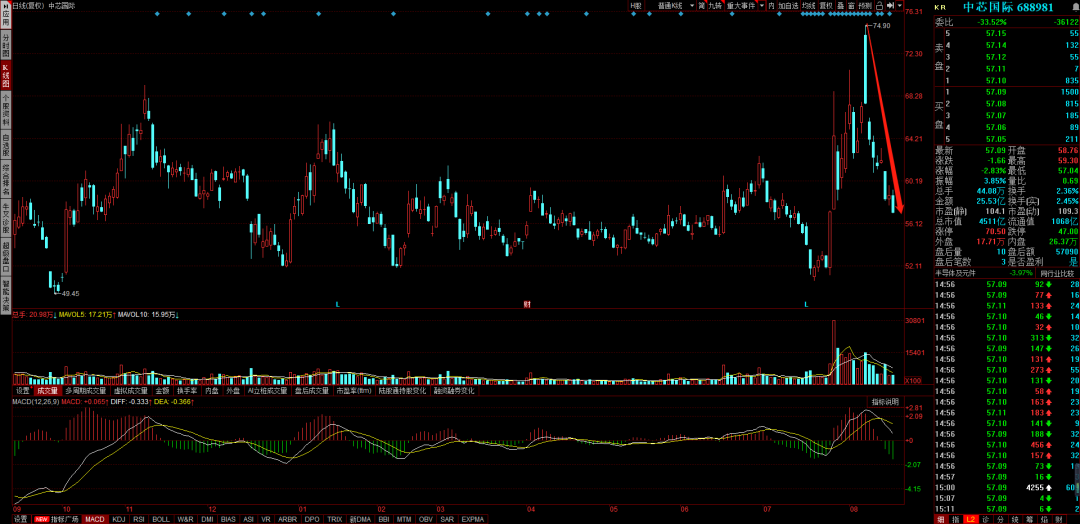
Task: Open 指标说明 indicator description
Action: coord(885,401)
